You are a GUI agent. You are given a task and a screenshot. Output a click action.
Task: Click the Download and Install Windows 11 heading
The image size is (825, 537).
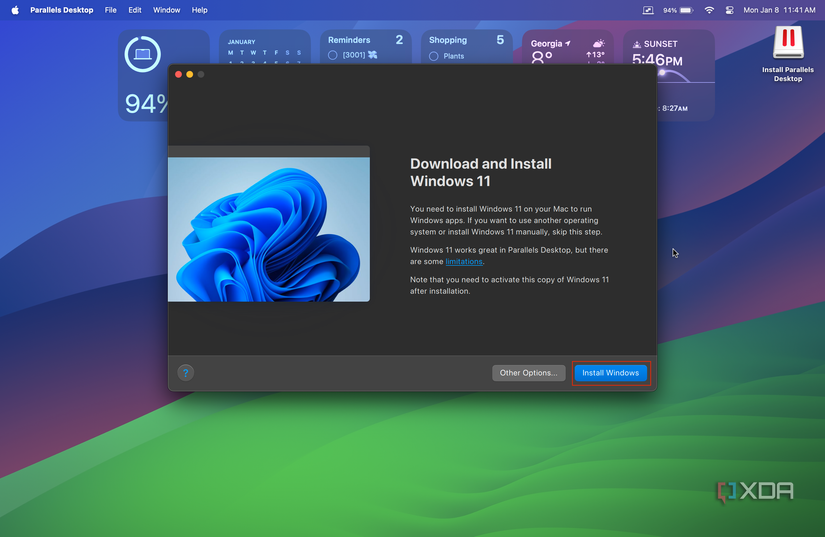click(481, 173)
